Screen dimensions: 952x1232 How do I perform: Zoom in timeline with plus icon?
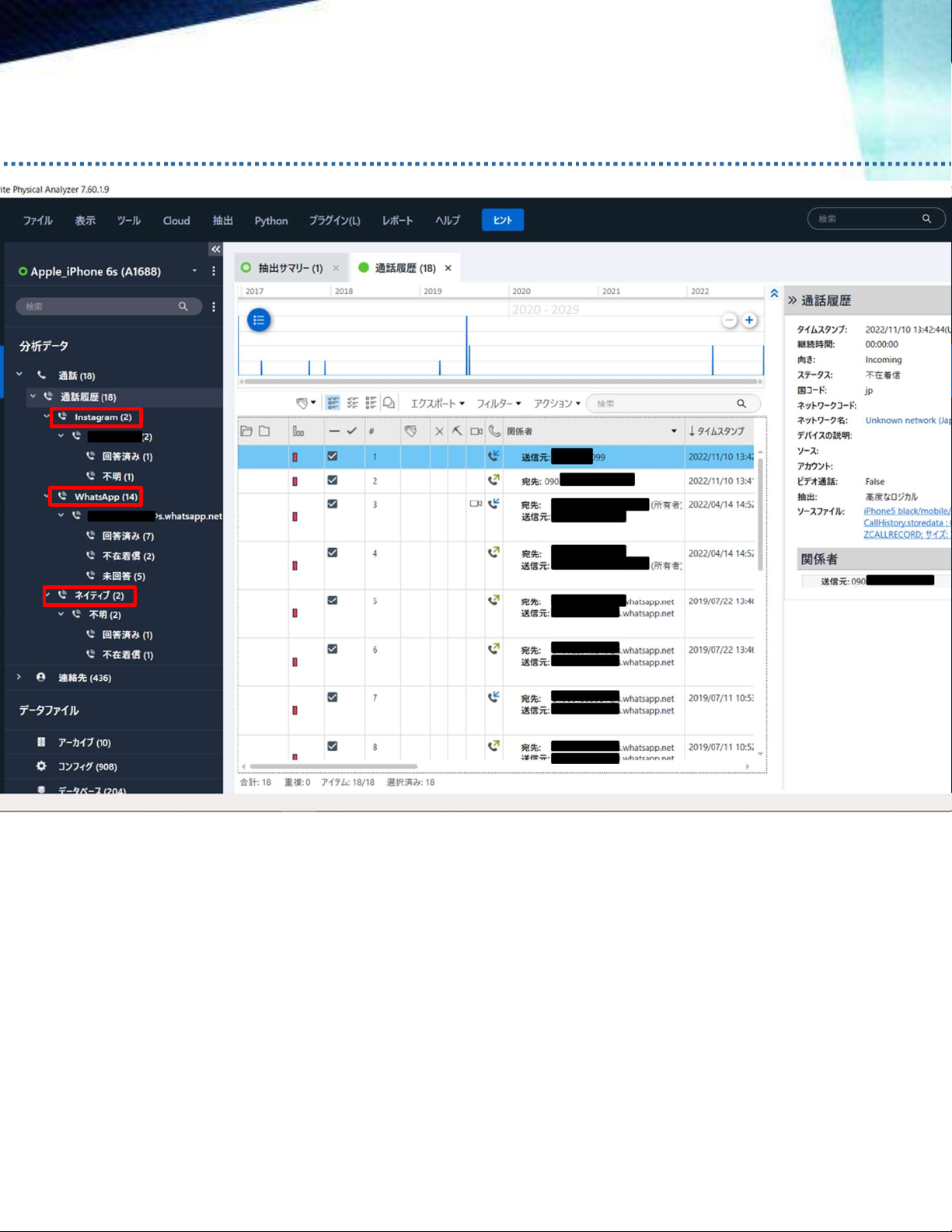[749, 320]
